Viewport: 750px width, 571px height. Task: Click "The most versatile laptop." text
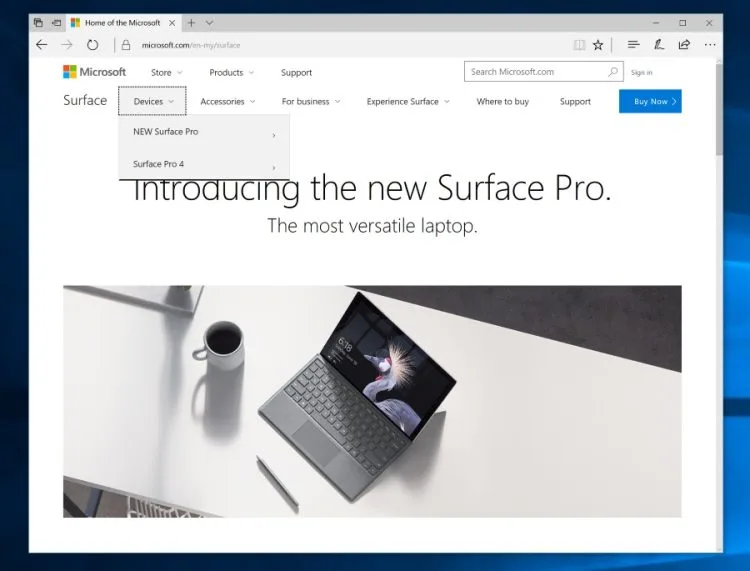pyautogui.click(x=372, y=226)
